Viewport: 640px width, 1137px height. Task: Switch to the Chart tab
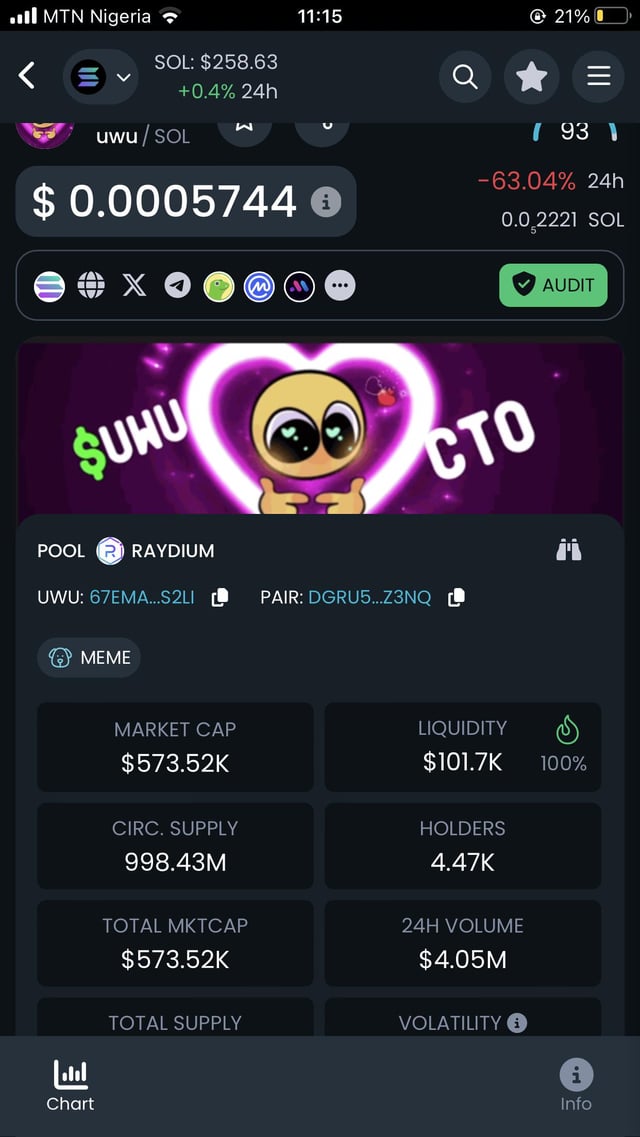[x=70, y=1086]
